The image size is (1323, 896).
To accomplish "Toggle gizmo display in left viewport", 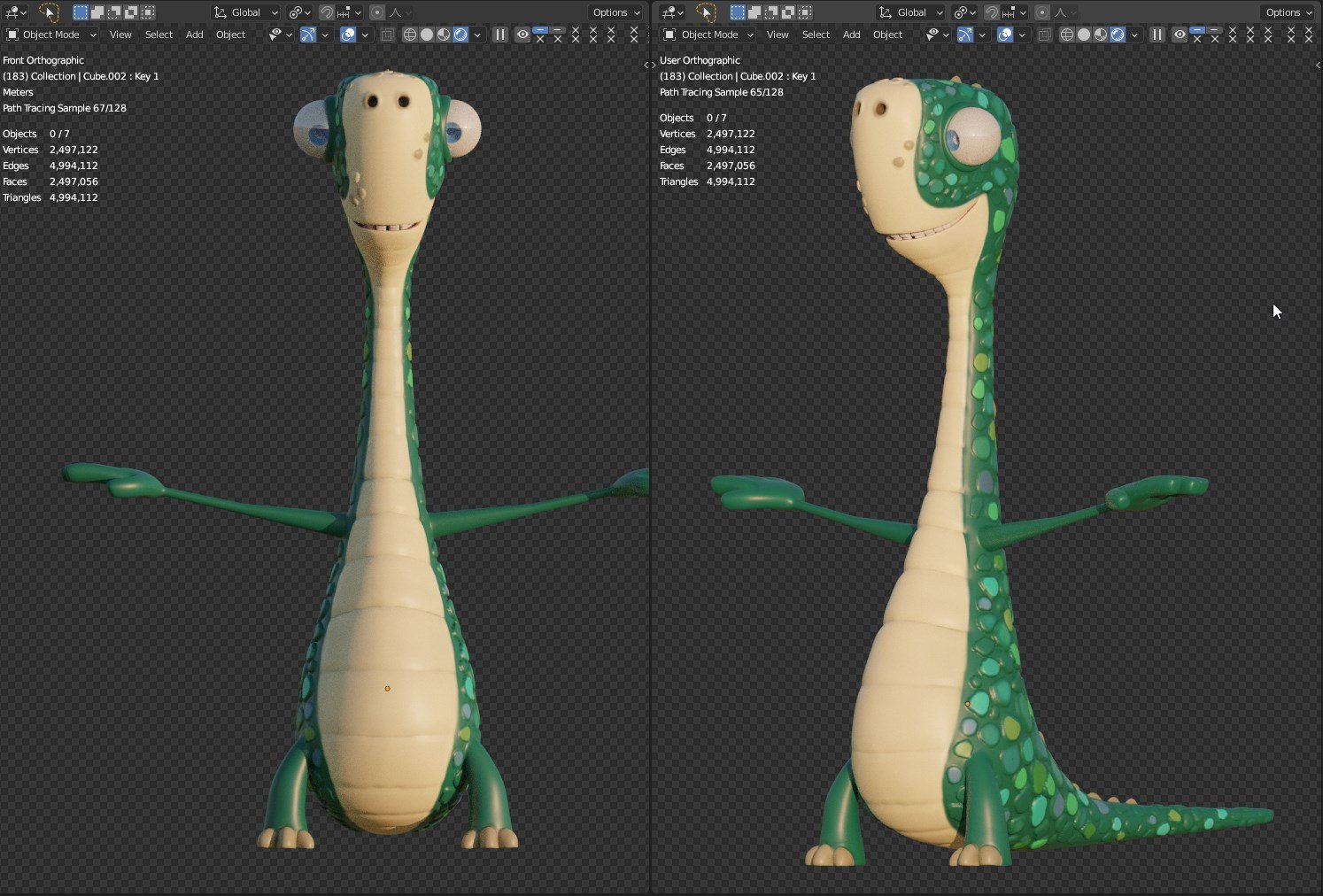I will tap(308, 35).
